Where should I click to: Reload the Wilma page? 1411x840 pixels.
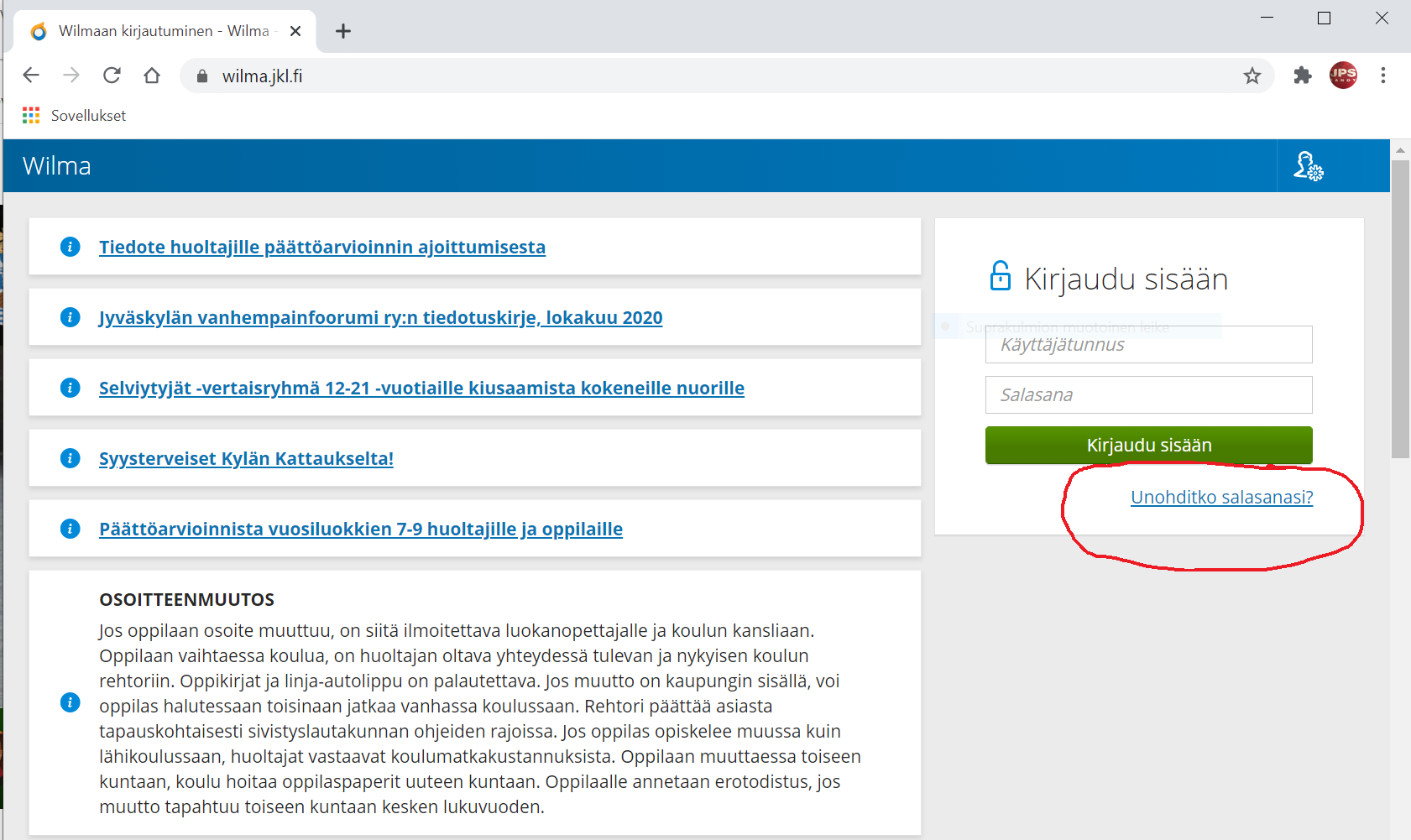click(x=112, y=76)
